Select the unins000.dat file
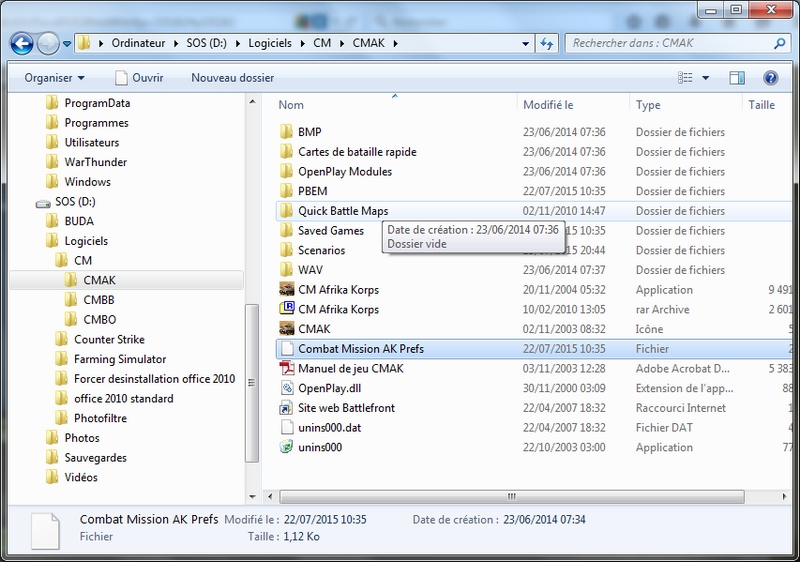 click(x=330, y=428)
